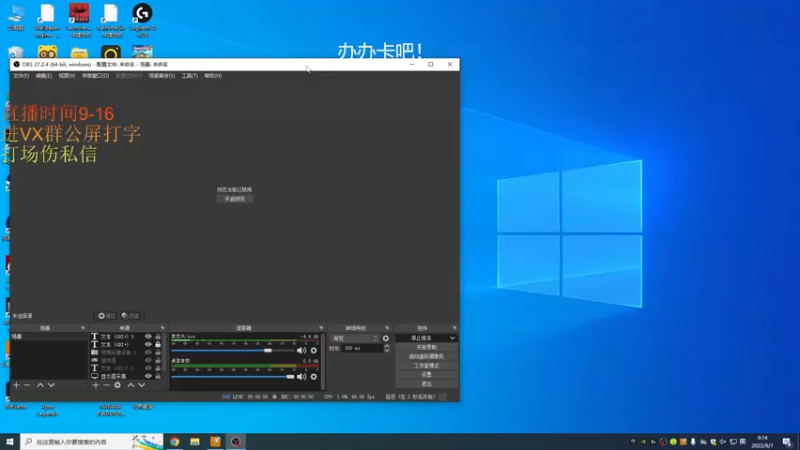The height and width of the screenshot is (450, 800).
Task: Click the 启动虚拟摄像机 virtual camera button
Action: click(x=427, y=357)
